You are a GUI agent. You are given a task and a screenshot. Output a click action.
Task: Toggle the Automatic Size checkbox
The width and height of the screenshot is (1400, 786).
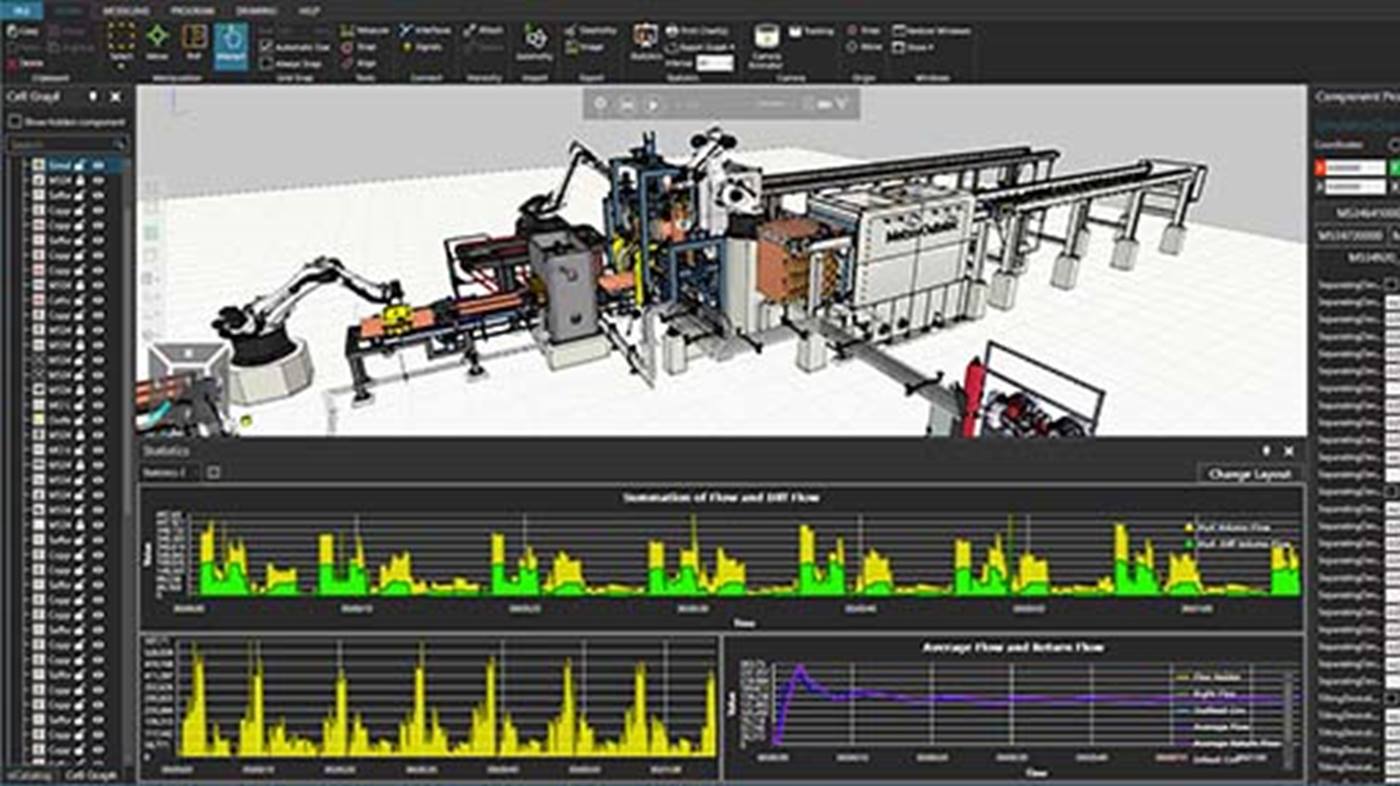[x=266, y=47]
